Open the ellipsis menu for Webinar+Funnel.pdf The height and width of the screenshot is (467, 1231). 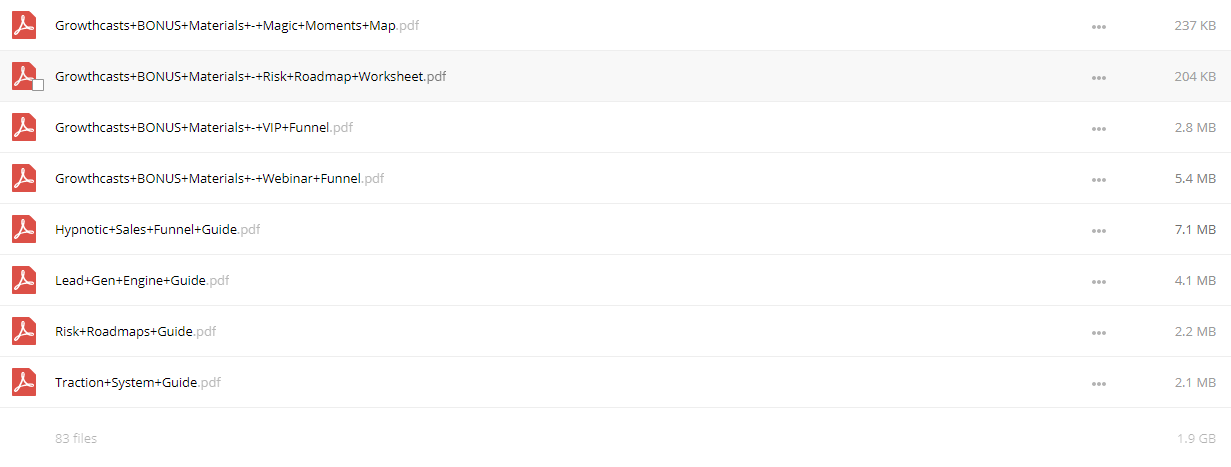(1099, 179)
